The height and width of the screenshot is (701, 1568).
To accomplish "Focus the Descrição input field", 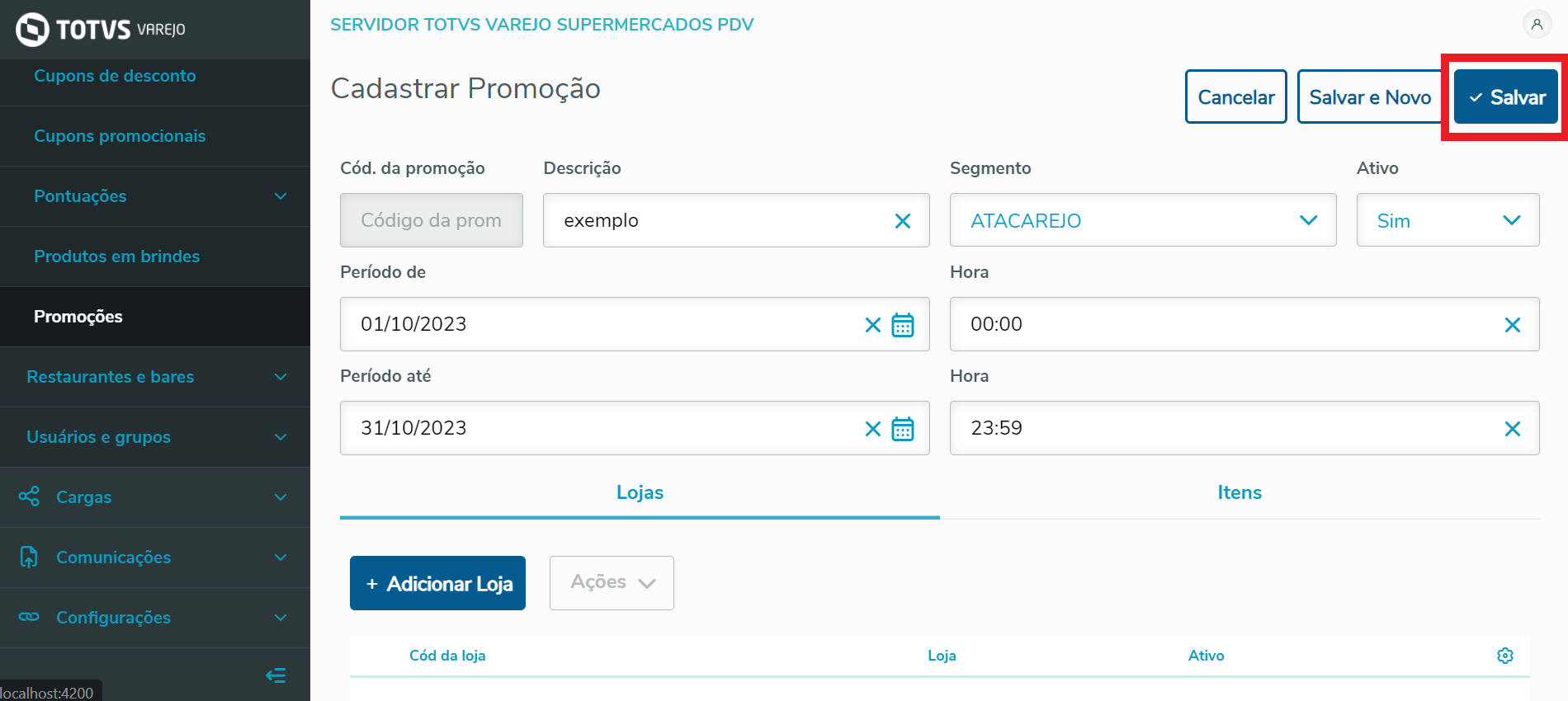I will pyautogui.click(x=718, y=220).
